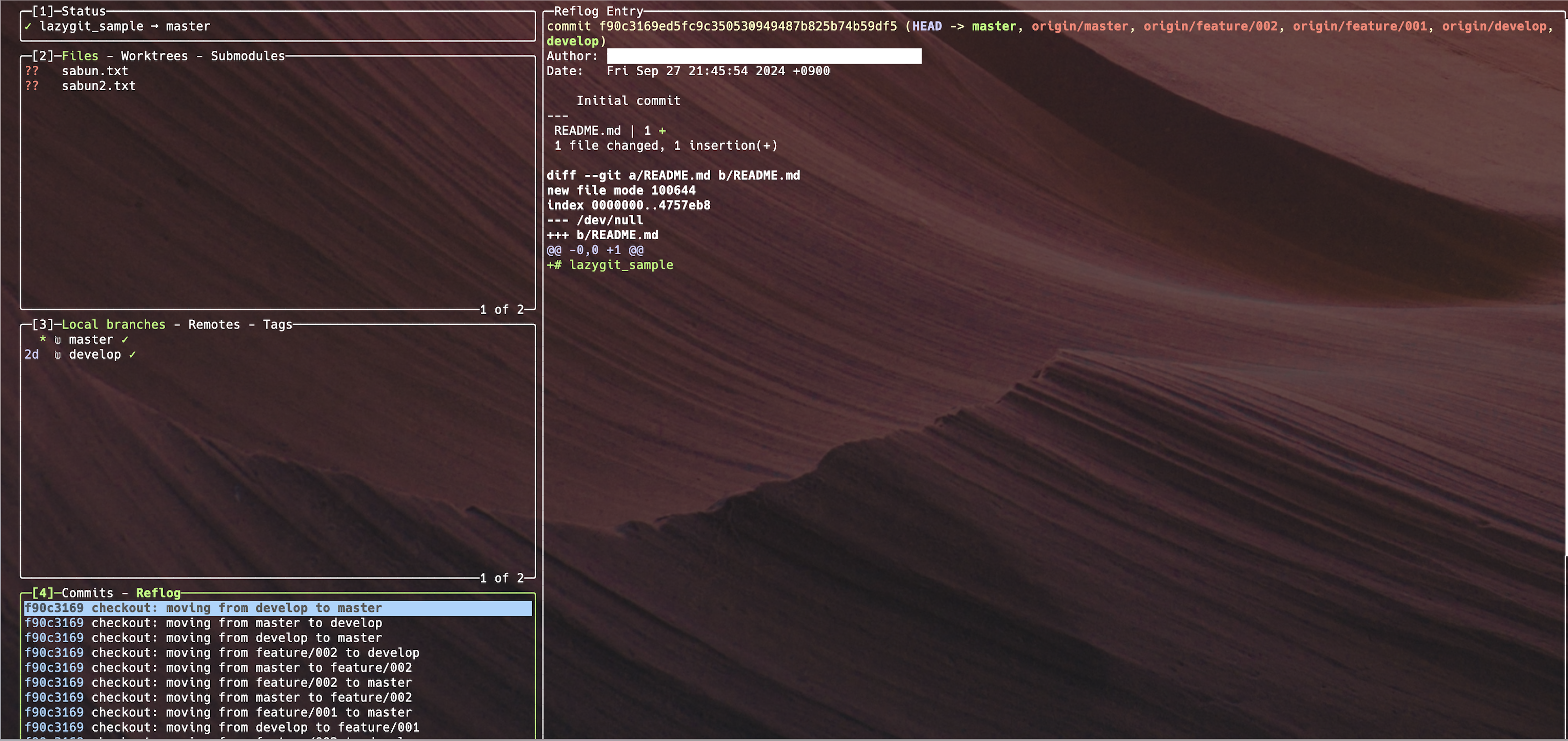
Task: Click green checkmark next to develop branch
Action: (x=132, y=355)
